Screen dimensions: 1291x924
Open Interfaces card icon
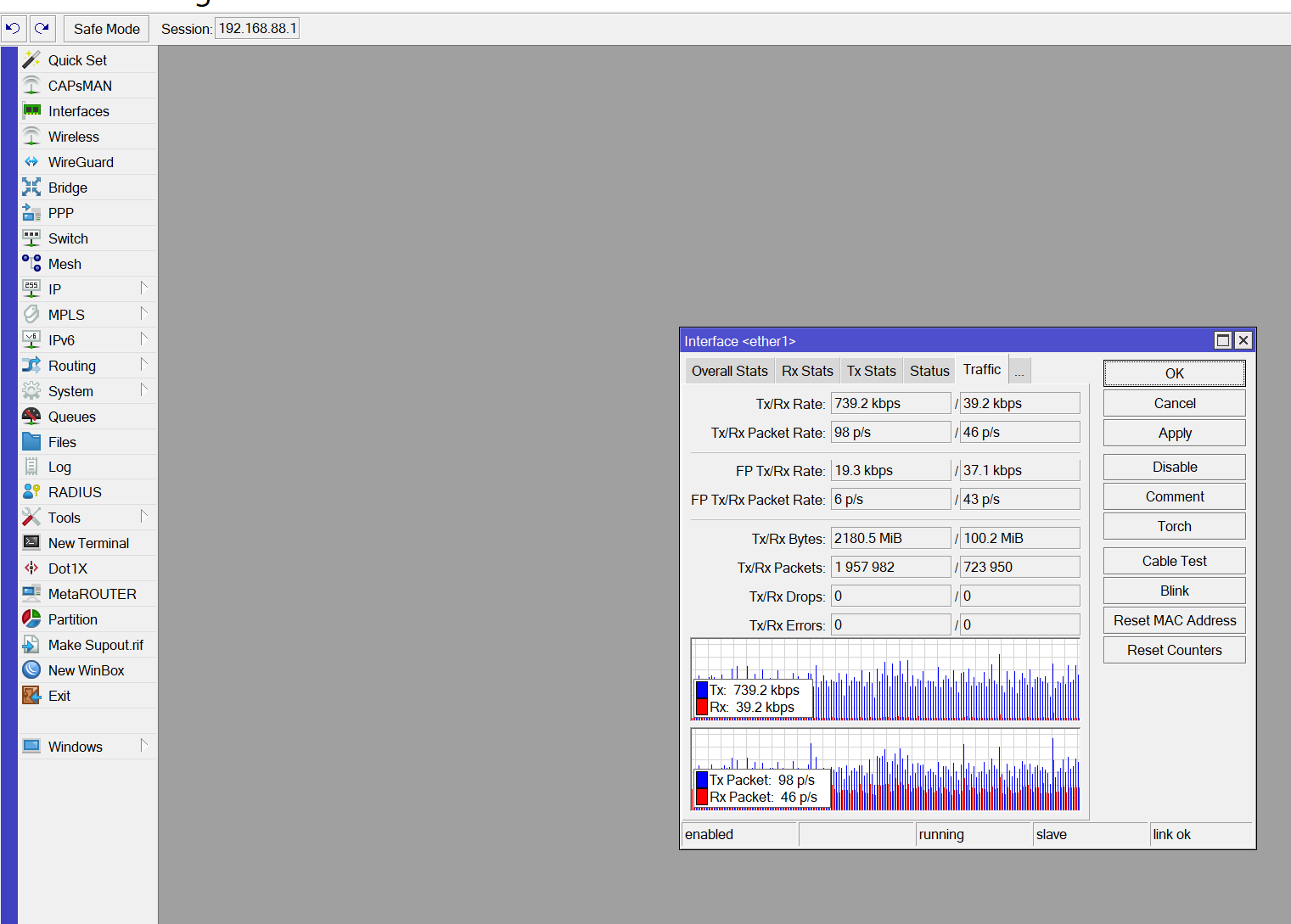coord(31,111)
